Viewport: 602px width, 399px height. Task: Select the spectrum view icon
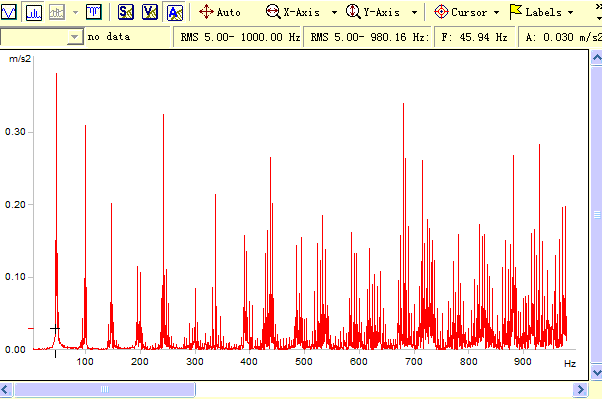[34, 12]
